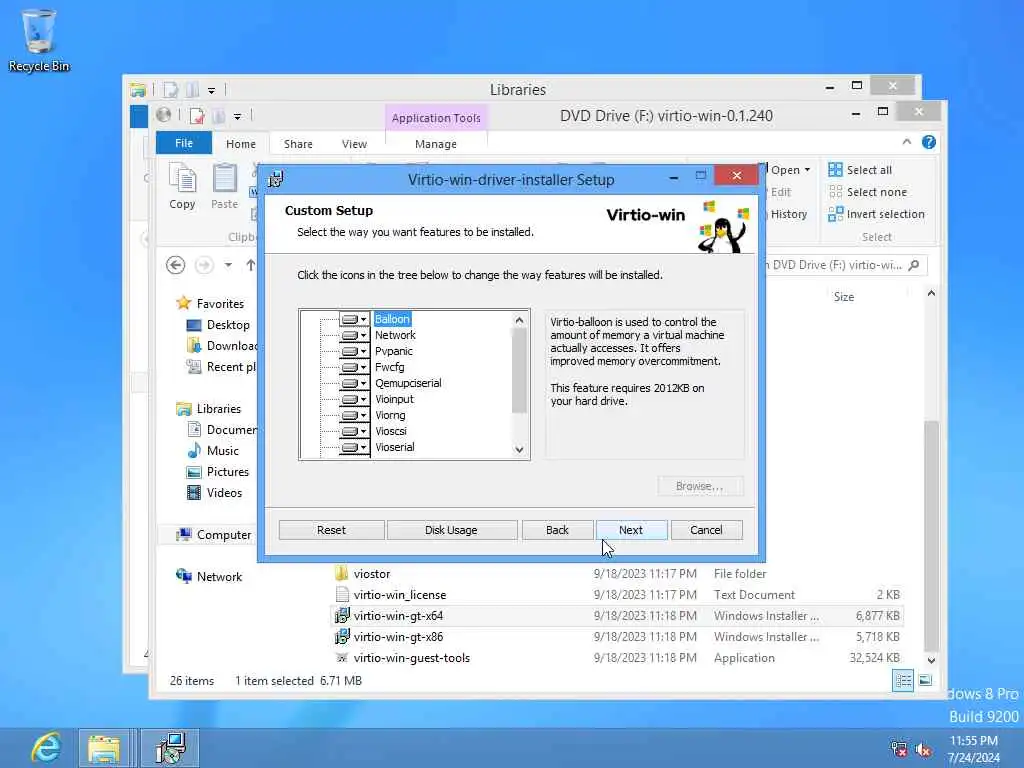Click the Paste icon in ribbon
Viewport: 1024px width, 768px height.
click(225, 186)
